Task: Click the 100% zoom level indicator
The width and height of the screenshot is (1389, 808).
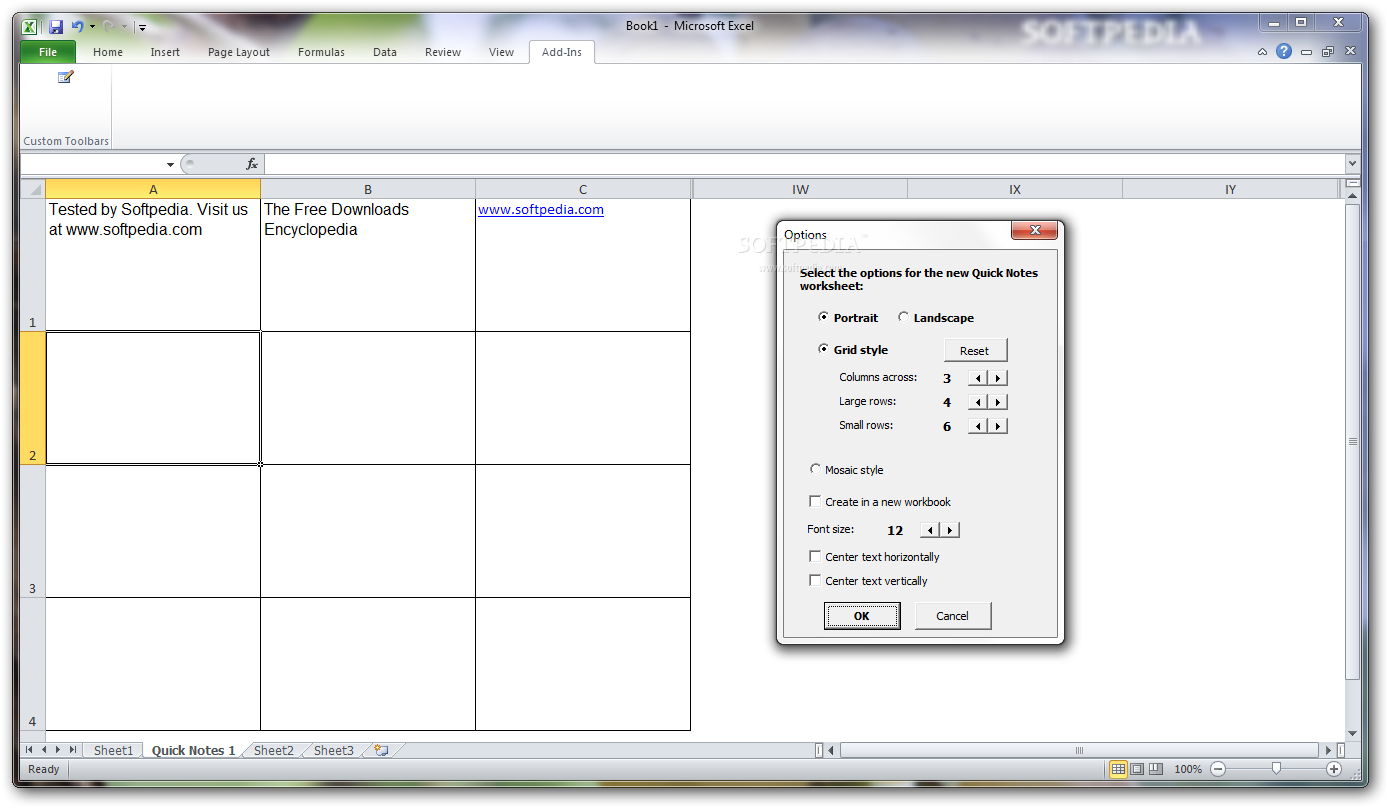Action: 1188,769
